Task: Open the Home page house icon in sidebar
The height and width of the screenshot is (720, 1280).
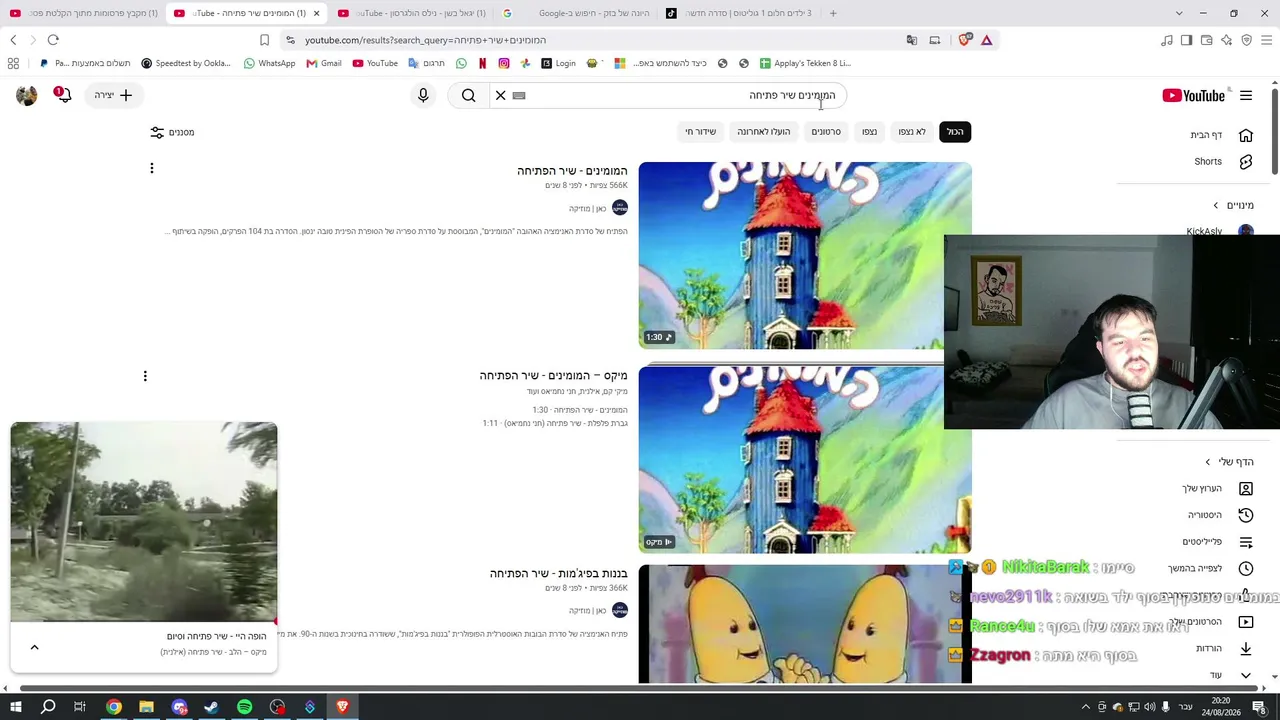Action: (1246, 135)
